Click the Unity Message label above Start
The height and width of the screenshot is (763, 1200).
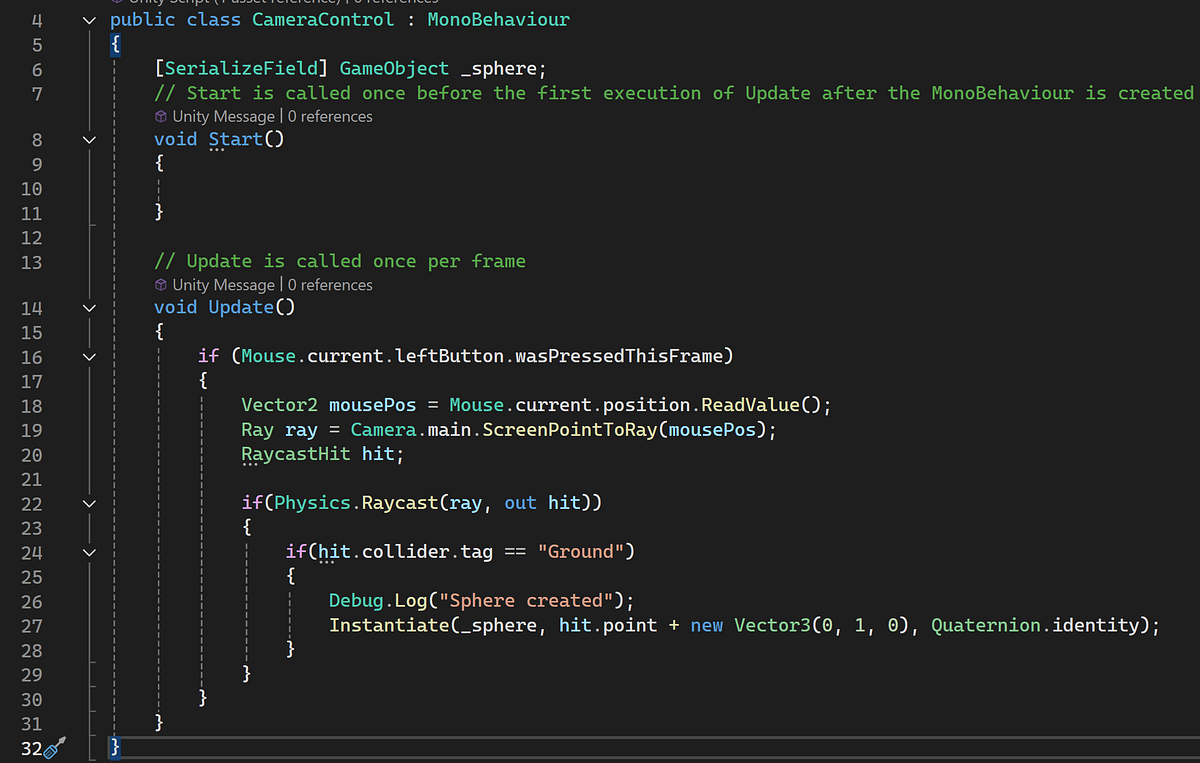(x=222, y=116)
